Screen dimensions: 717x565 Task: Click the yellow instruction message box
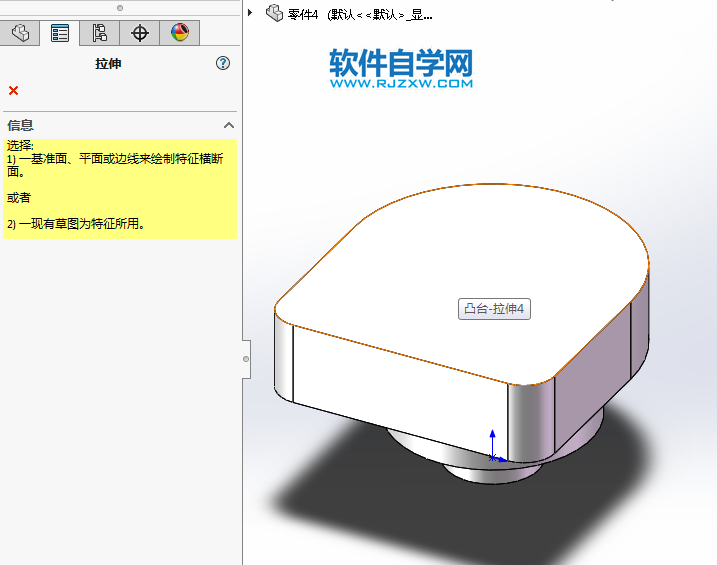point(120,189)
